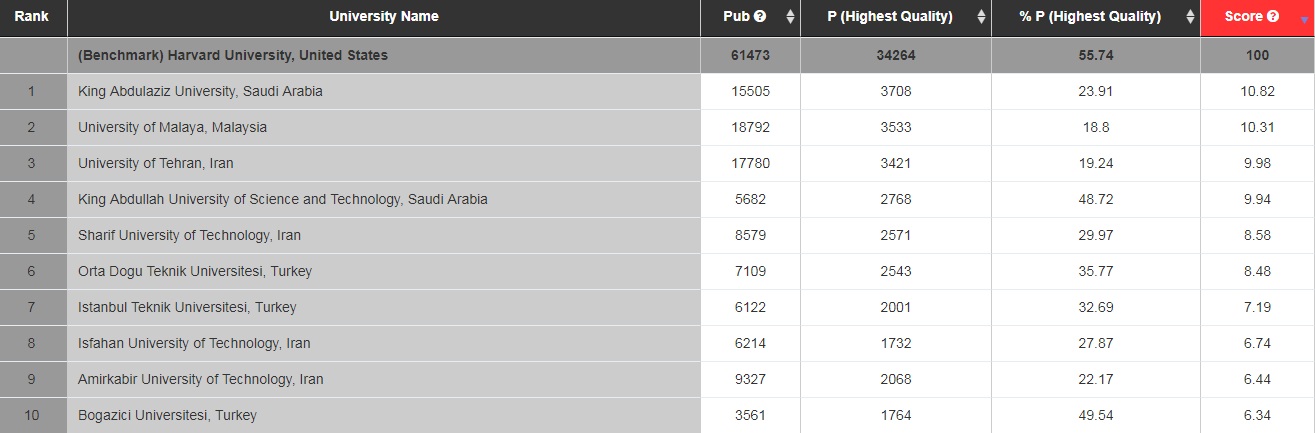1315x433 pixels.
Task: Click the help icon next to Score
Action: pyautogui.click(x=1273, y=17)
